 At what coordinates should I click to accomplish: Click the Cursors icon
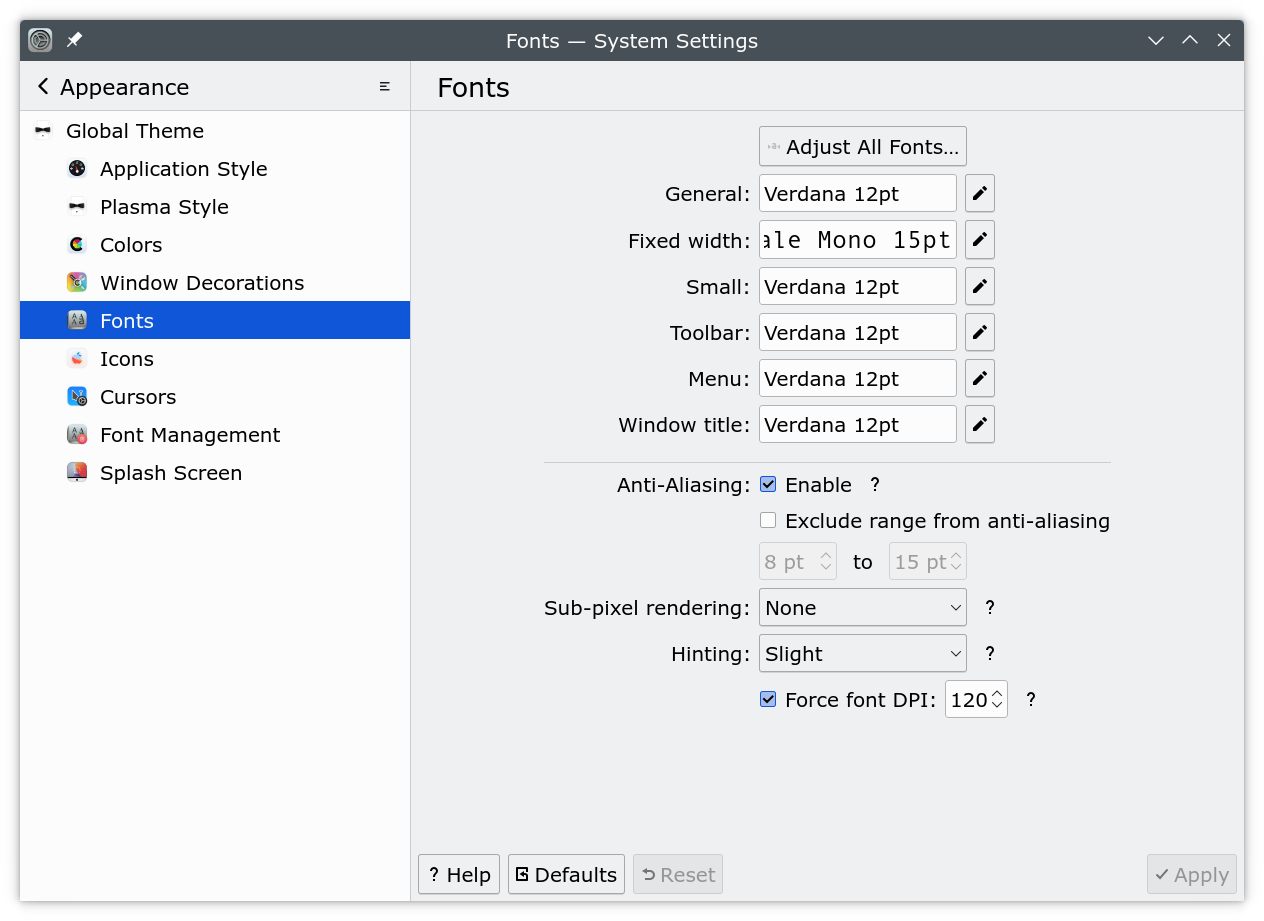pyautogui.click(x=77, y=397)
